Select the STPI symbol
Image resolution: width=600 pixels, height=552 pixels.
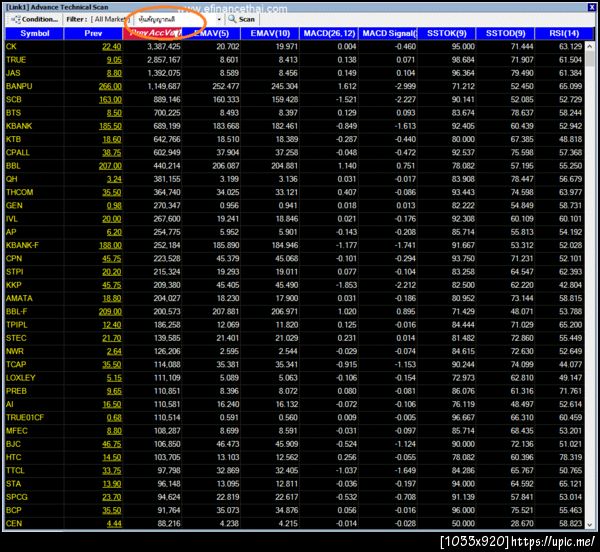point(15,272)
